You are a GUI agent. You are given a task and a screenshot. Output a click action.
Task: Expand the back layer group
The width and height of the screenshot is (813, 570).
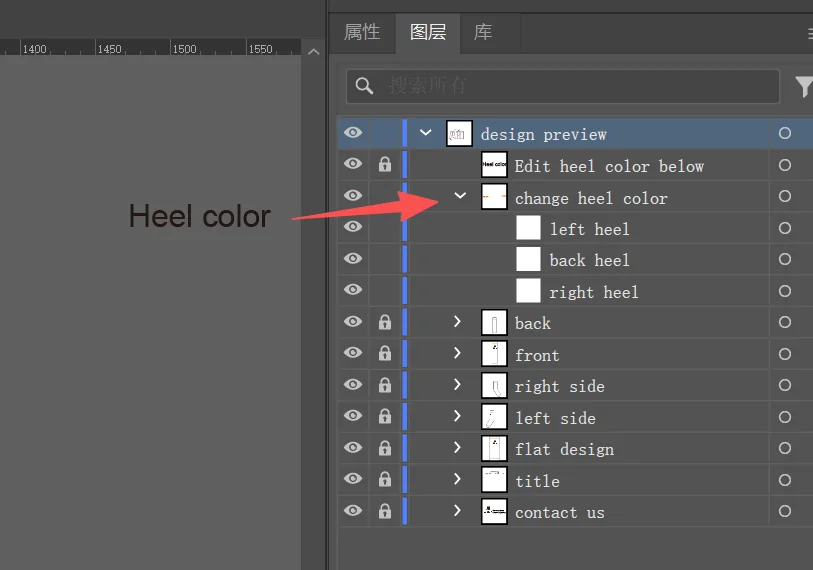point(457,322)
